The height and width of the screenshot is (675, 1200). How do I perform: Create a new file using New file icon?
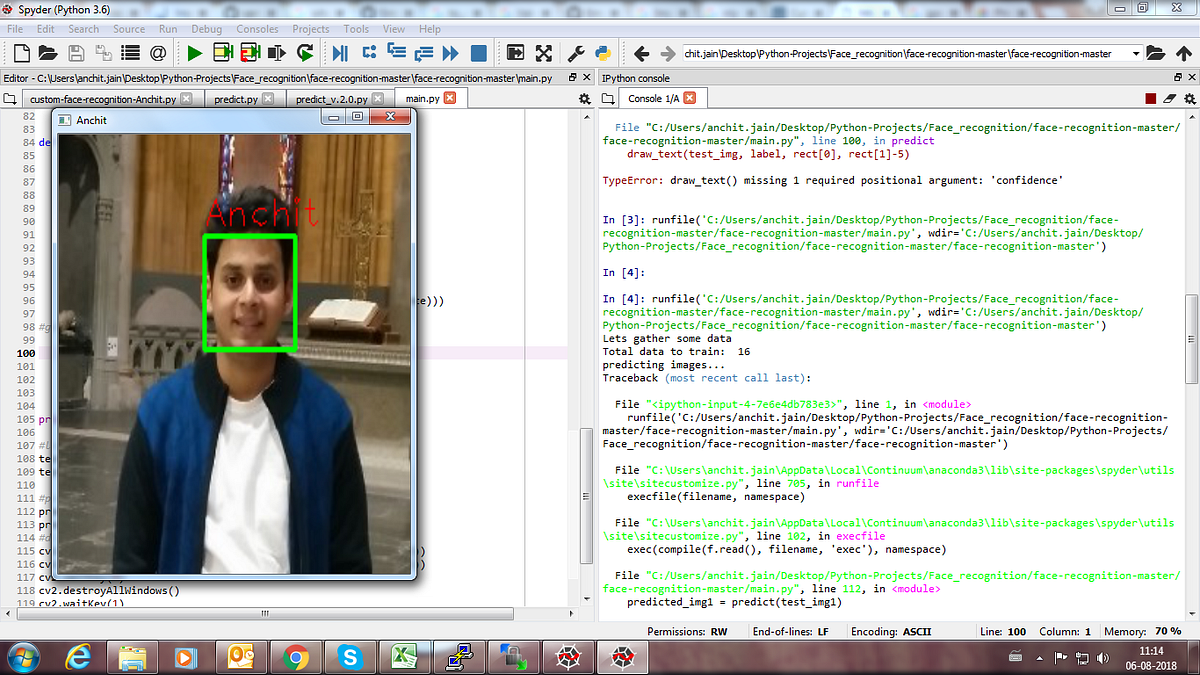20,54
